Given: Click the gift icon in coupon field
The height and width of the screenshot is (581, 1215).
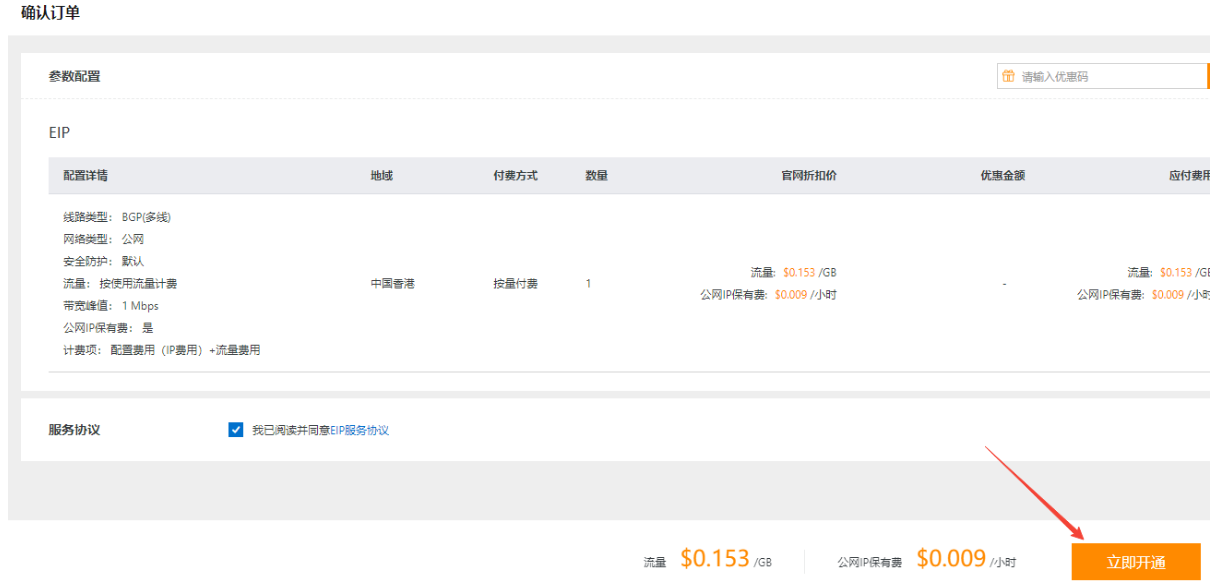Looking at the screenshot, I should click(x=1008, y=76).
